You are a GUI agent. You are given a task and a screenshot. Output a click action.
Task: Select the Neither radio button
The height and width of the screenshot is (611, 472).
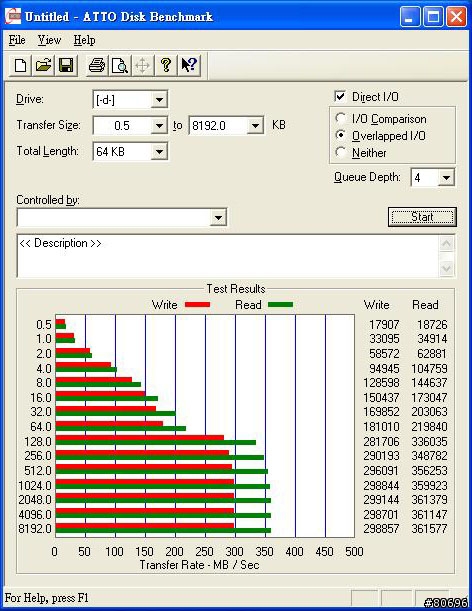341,152
